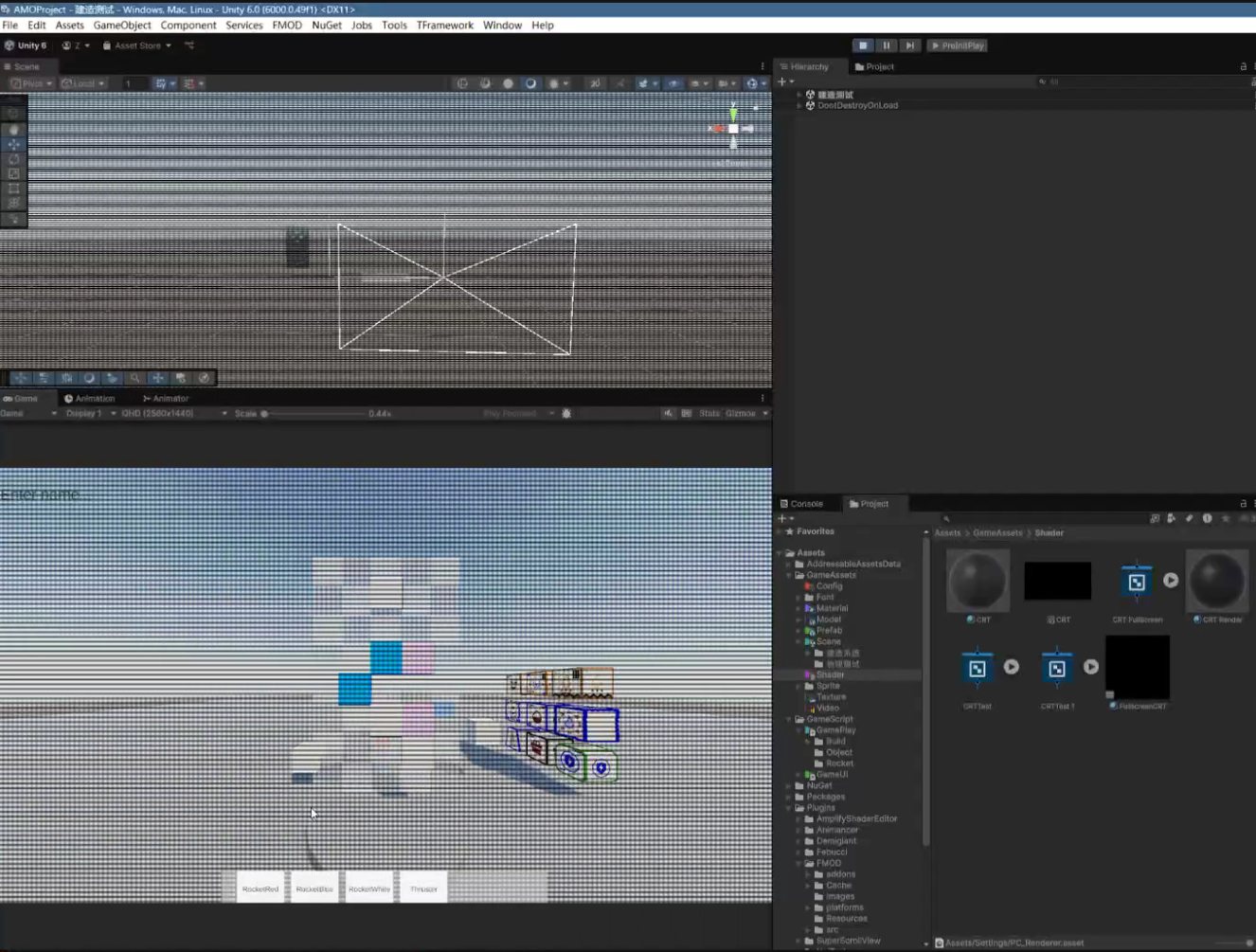
Task: Click the Pause button in the play controls
Action: [x=886, y=45]
